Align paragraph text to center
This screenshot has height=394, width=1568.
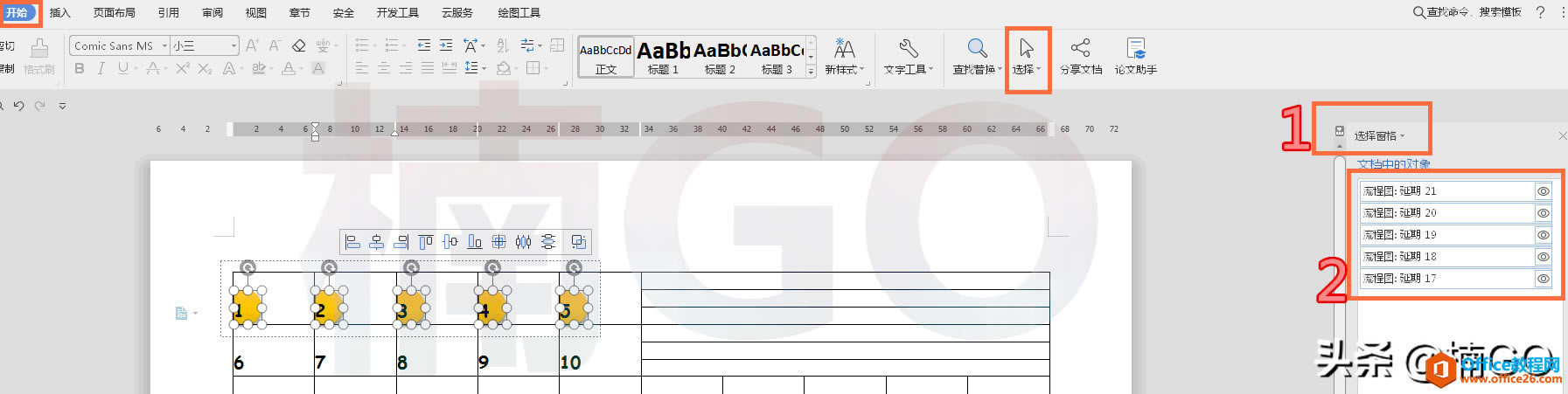(384, 68)
